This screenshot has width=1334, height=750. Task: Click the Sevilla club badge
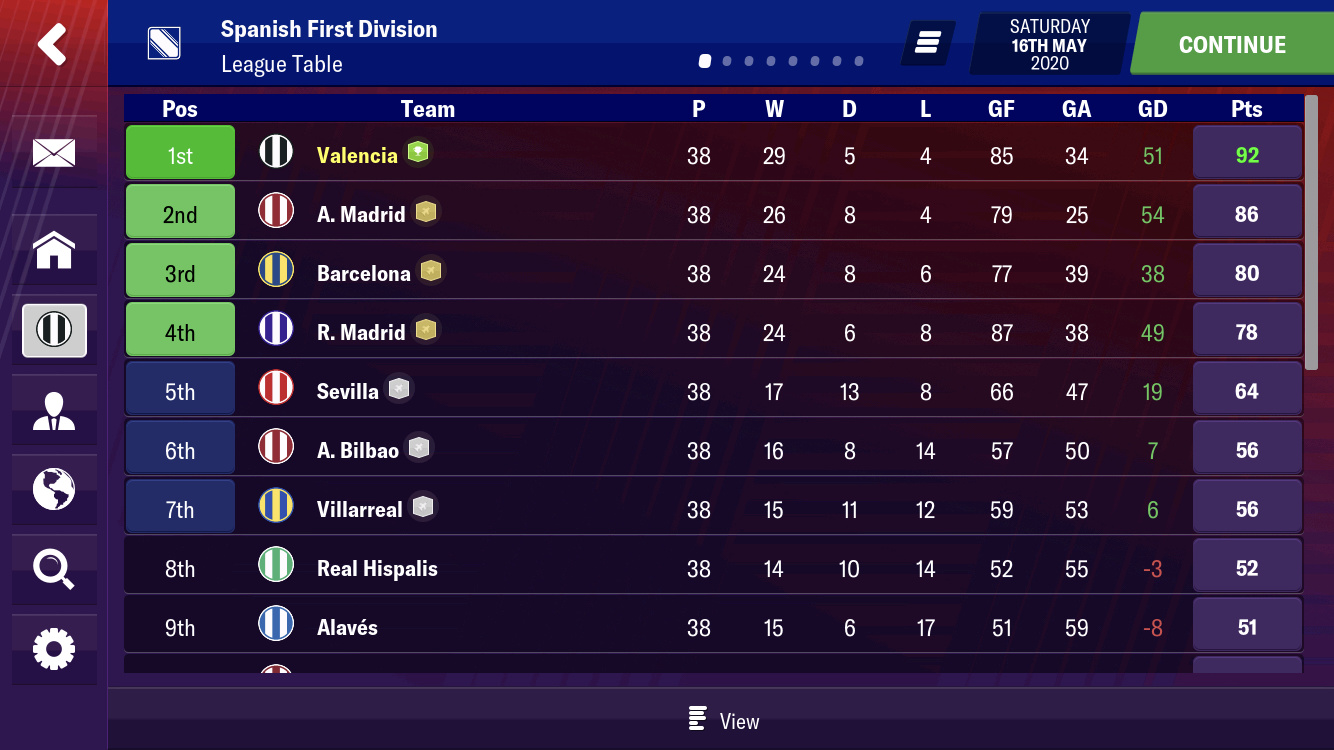(276, 389)
